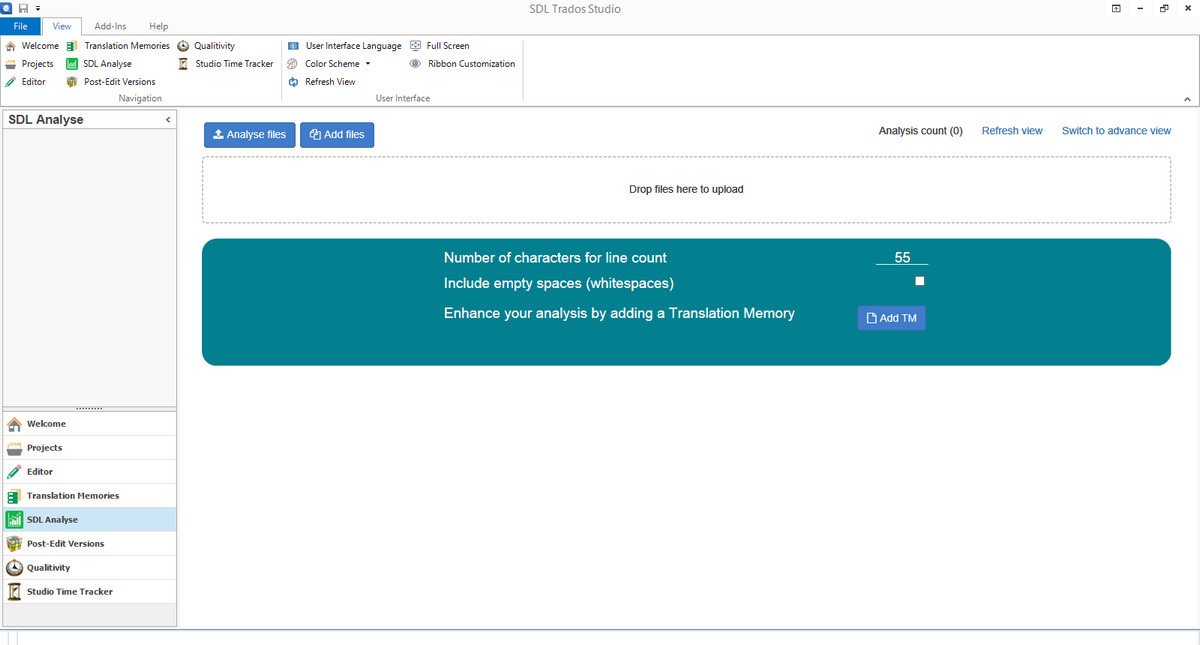Open Post-Edit Versions from the ribbon

tap(111, 82)
